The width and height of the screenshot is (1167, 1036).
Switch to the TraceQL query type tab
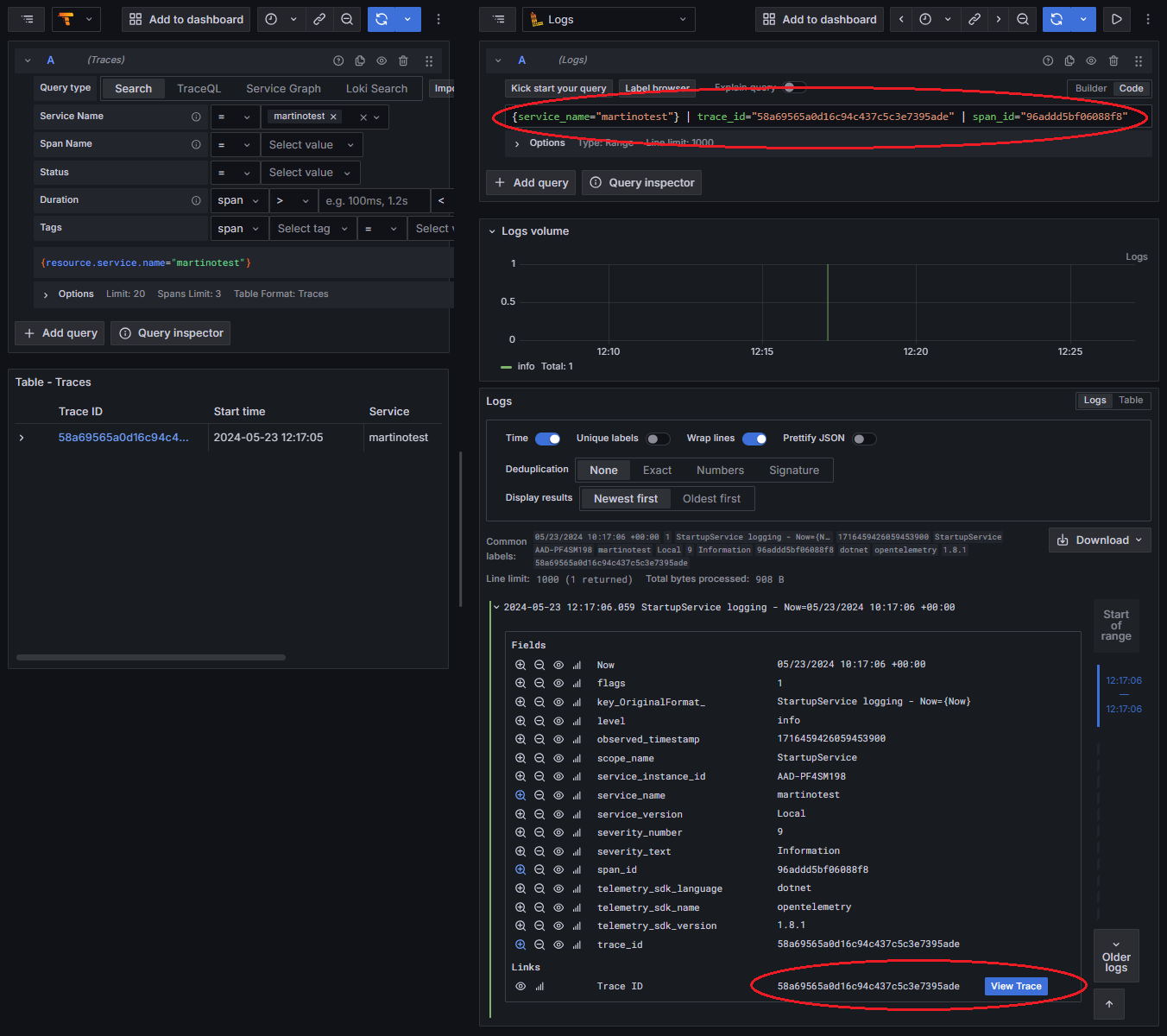(x=199, y=88)
